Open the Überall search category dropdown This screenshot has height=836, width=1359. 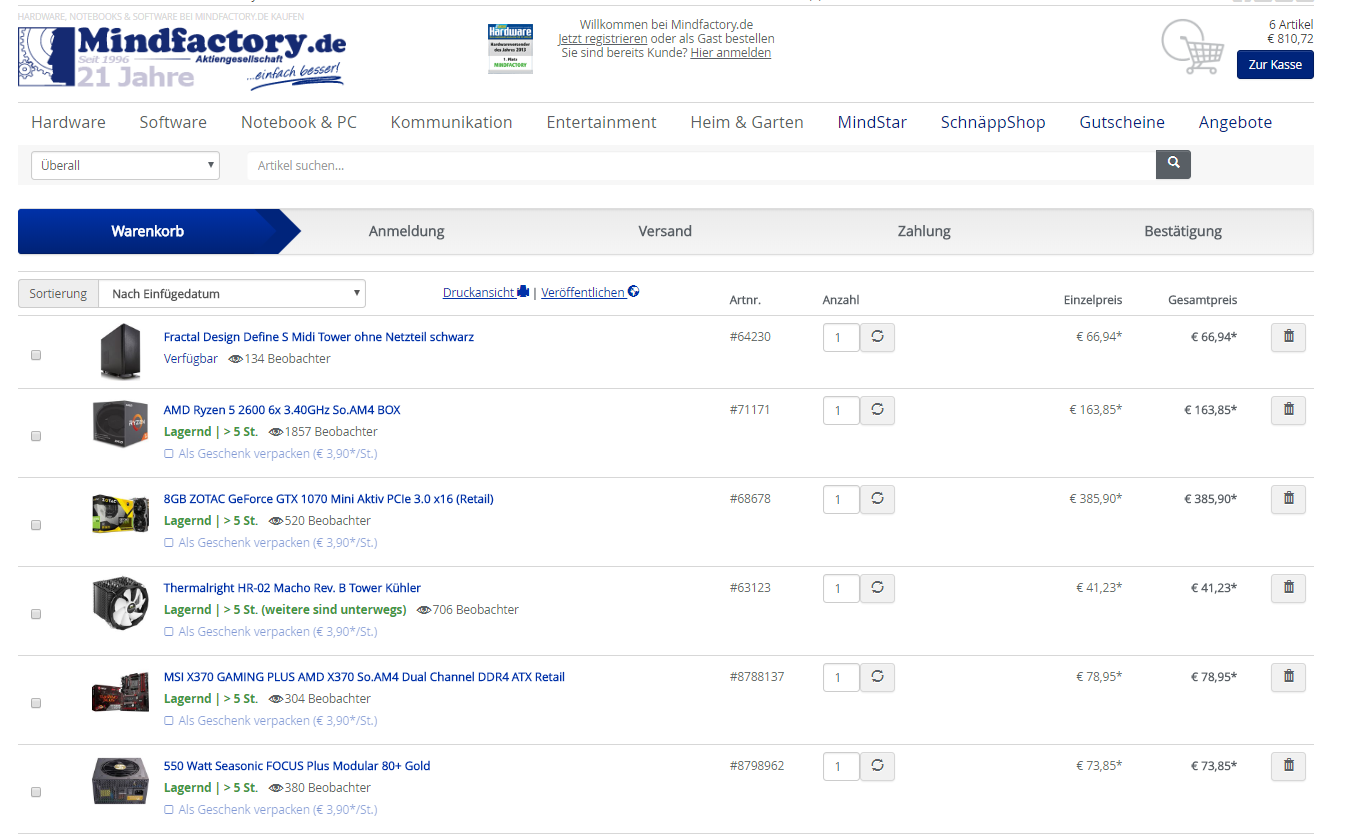[126, 165]
